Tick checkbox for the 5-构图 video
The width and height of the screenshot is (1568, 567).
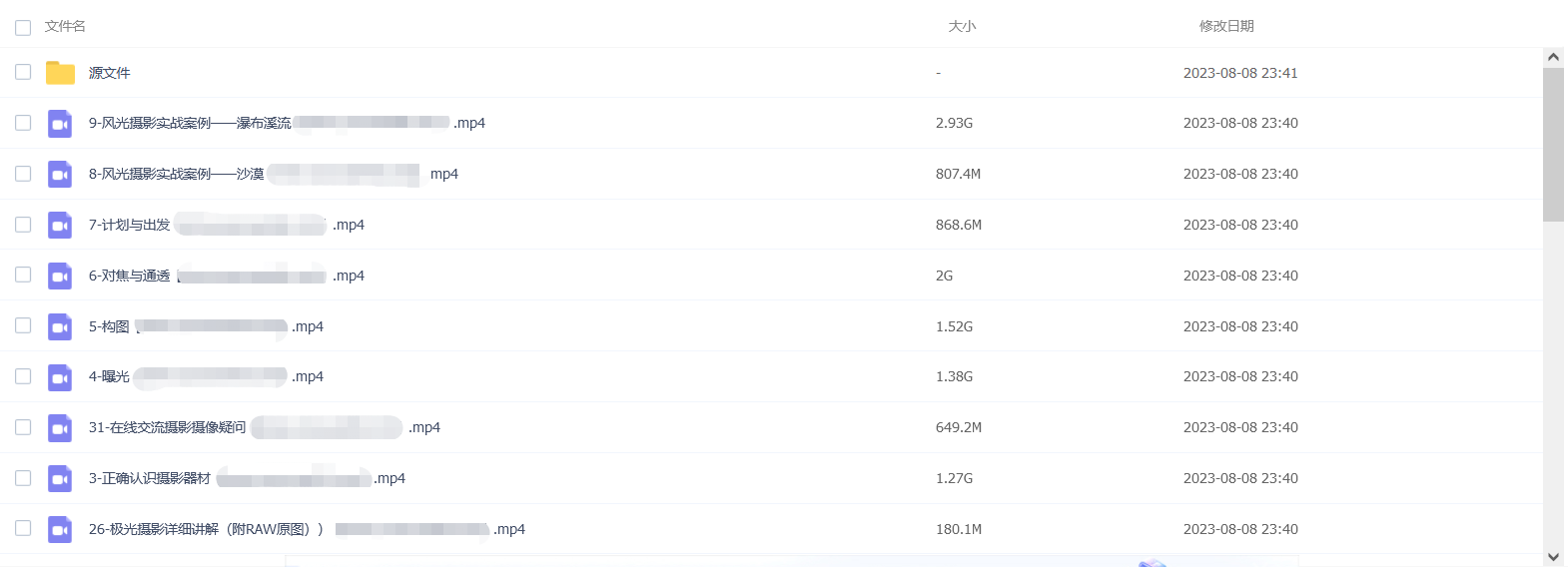[x=23, y=325]
